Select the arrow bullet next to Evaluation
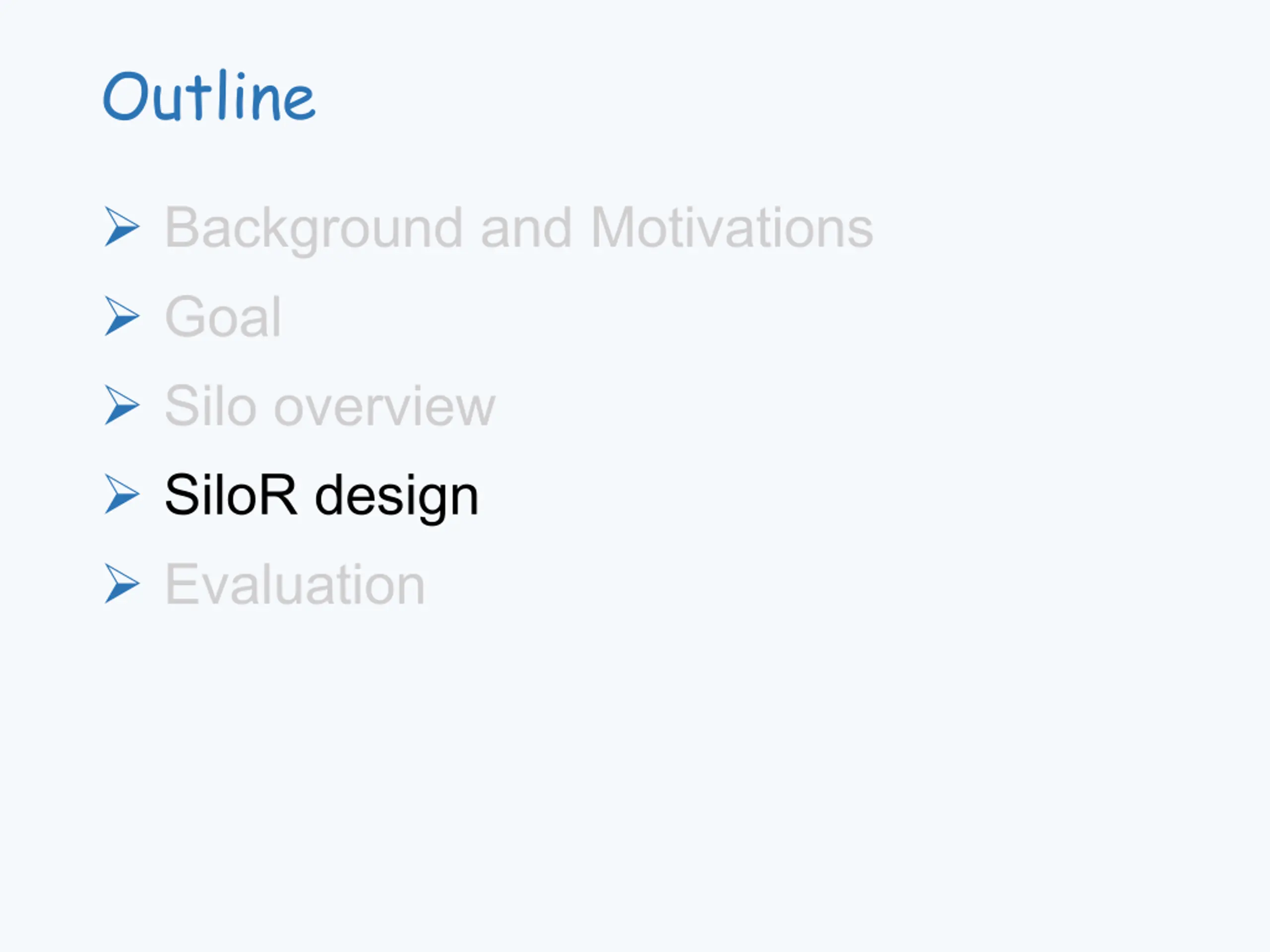The height and width of the screenshot is (952, 1270). 122,584
